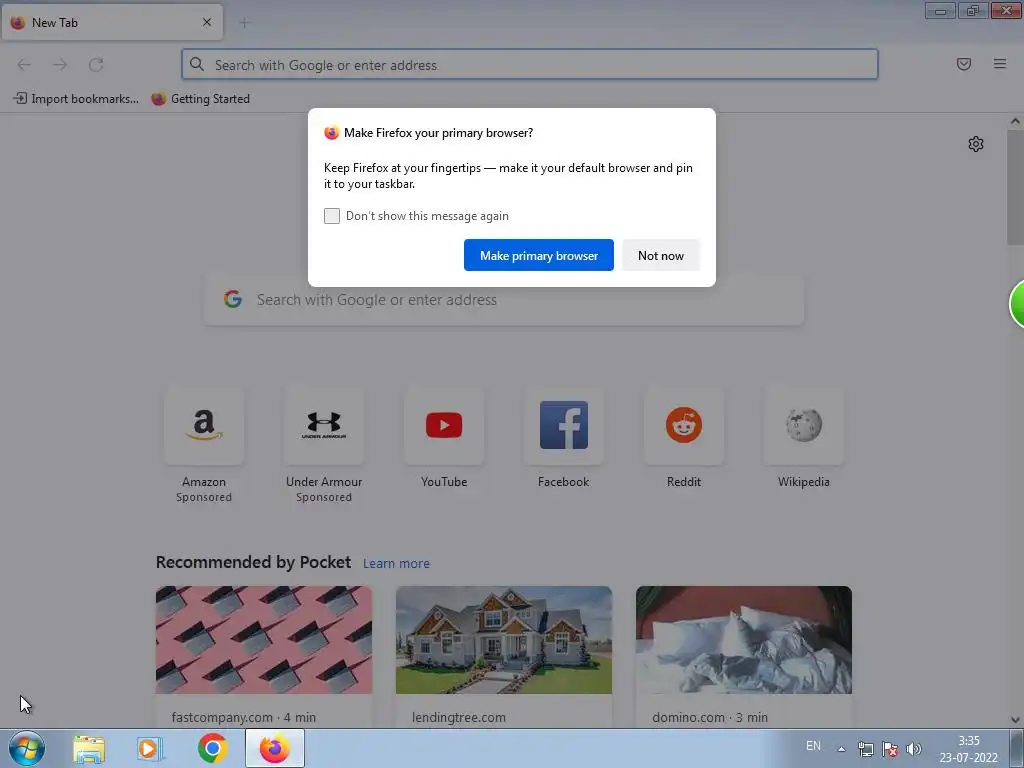The width and height of the screenshot is (1024, 768).
Task: Open Import bookmarks toolbar item
Action: pos(76,99)
